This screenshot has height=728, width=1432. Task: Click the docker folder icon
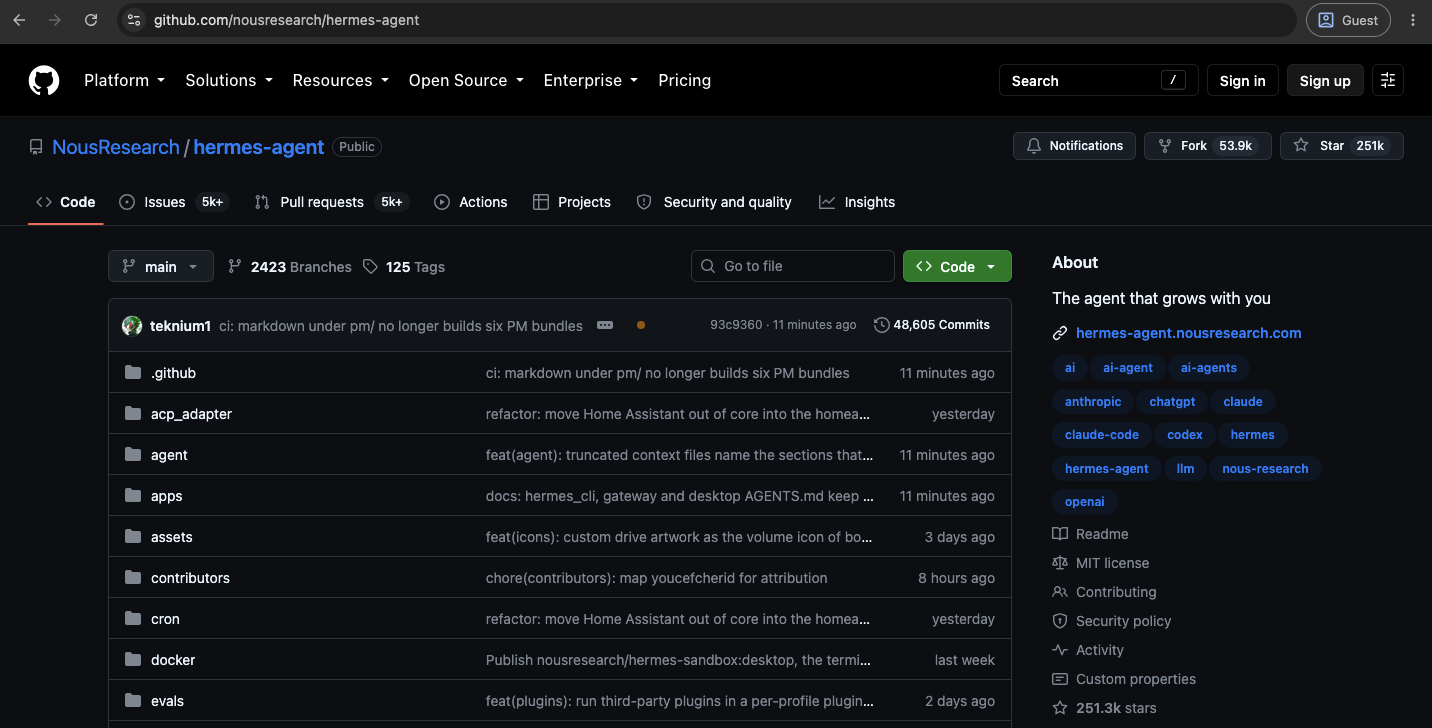point(133,660)
